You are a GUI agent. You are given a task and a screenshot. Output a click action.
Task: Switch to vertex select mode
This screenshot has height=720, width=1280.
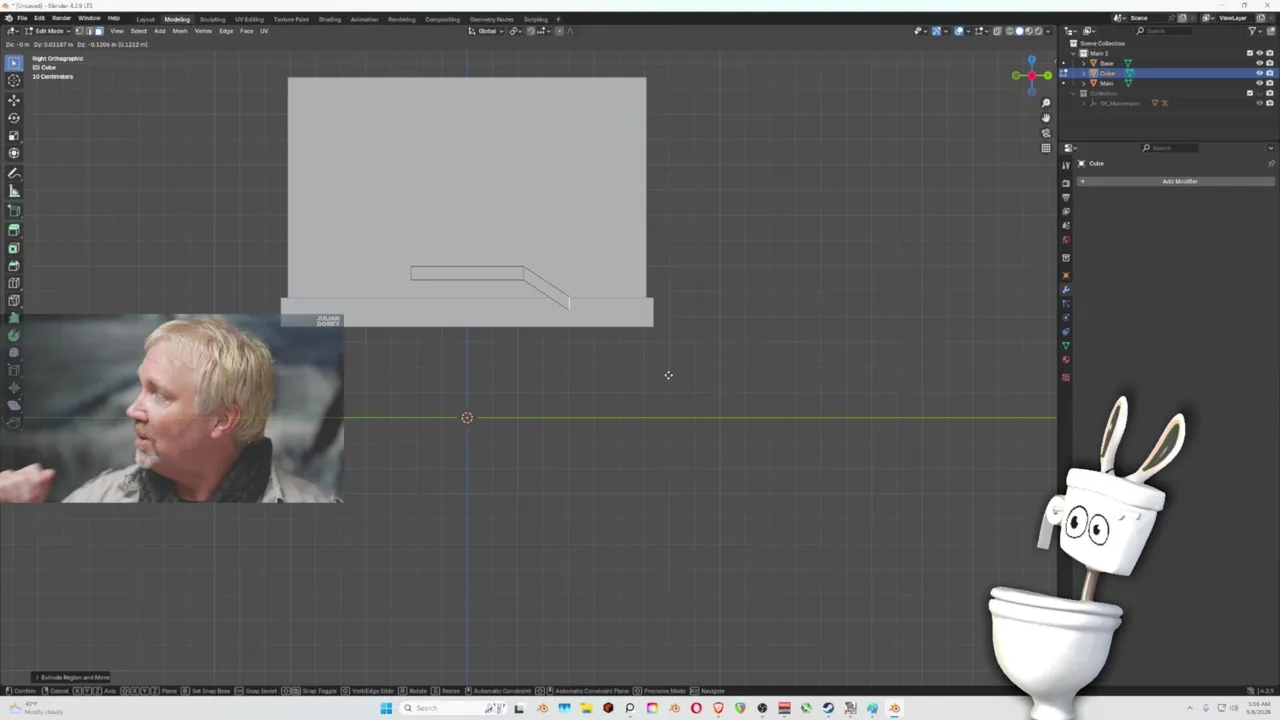(80, 31)
